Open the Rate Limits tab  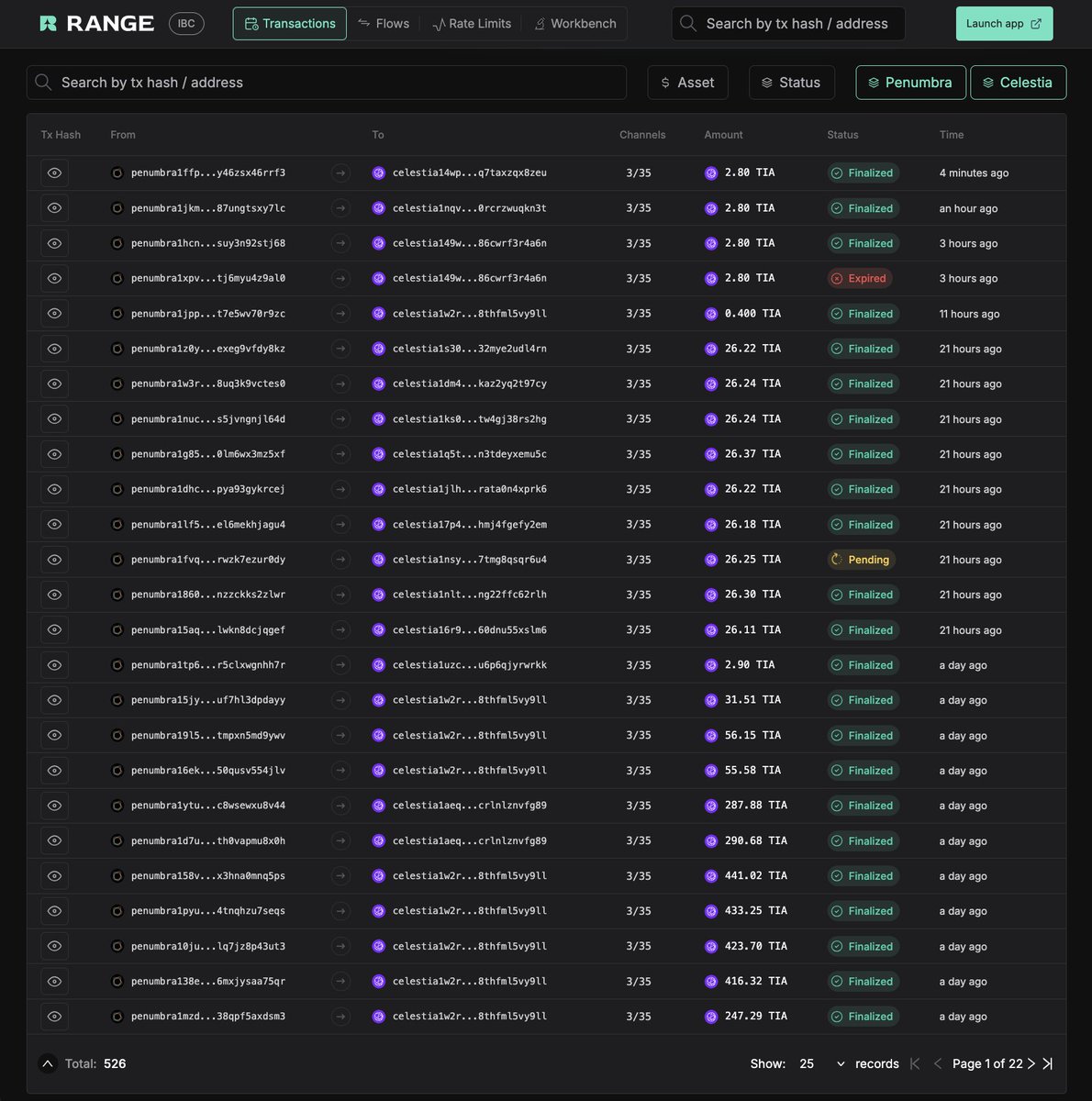pos(472,24)
